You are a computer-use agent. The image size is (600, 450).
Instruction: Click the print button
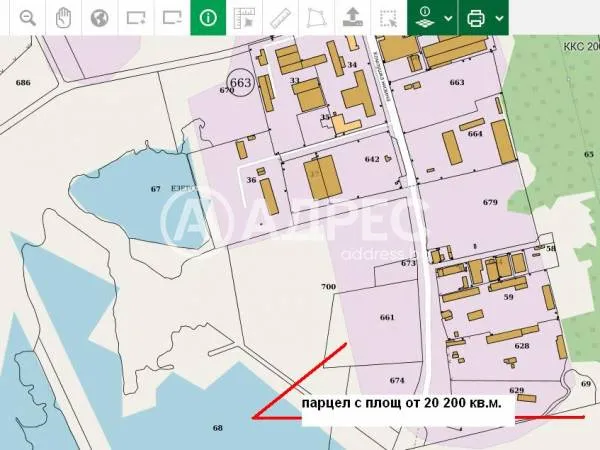click(477, 18)
